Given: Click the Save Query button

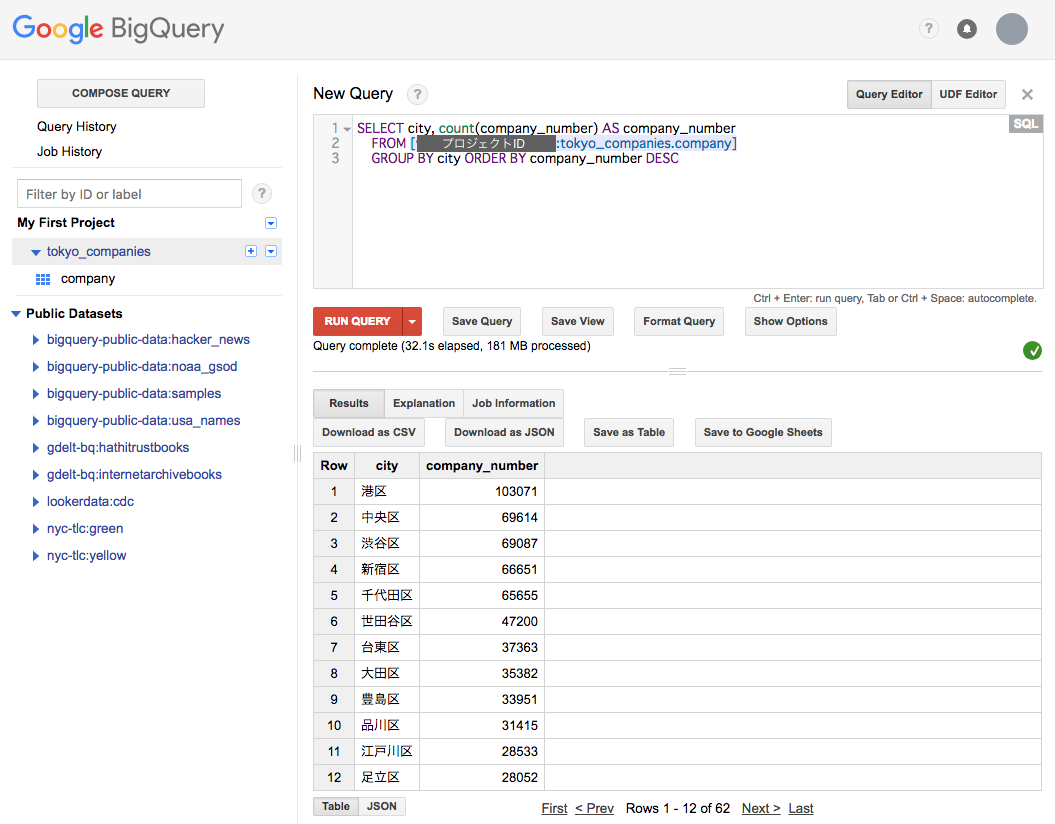Looking at the screenshot, I should [x=482, y=322].
